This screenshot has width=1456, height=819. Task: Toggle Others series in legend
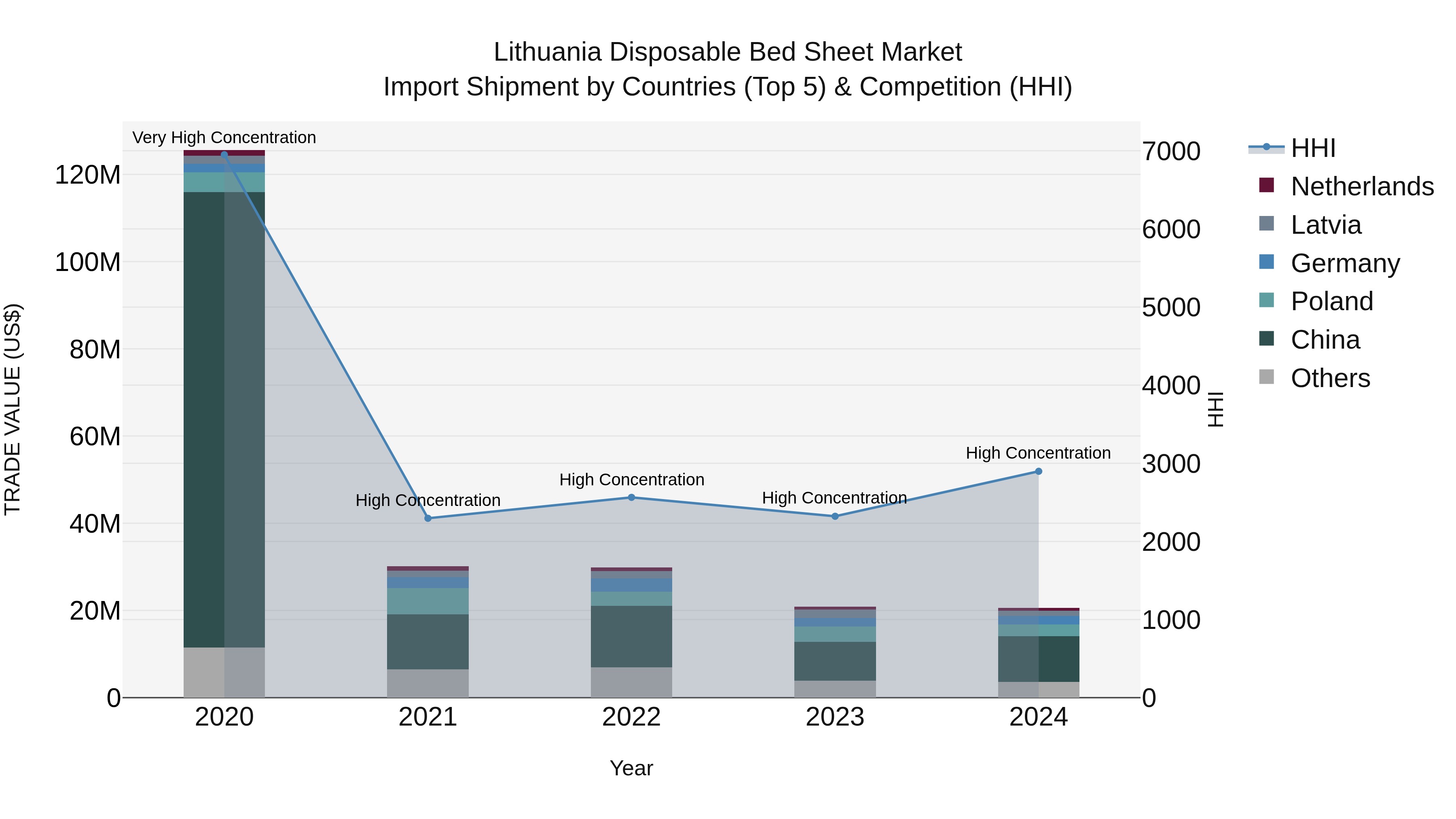[1314, 378]
